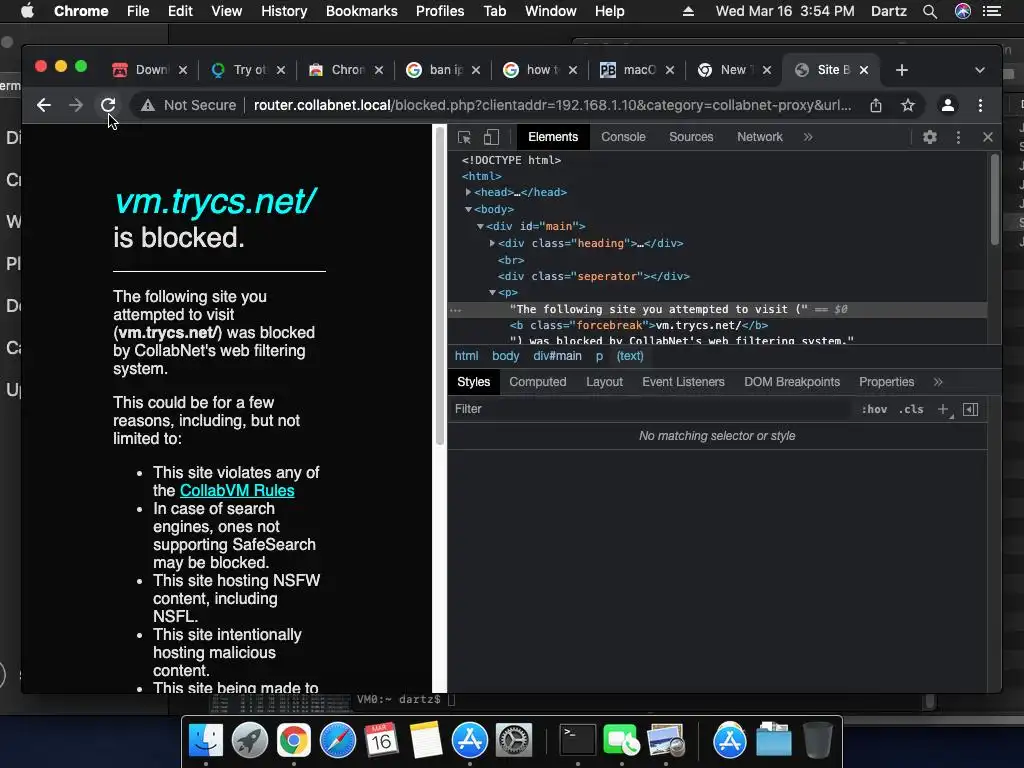Open the Properties tab

886,382
